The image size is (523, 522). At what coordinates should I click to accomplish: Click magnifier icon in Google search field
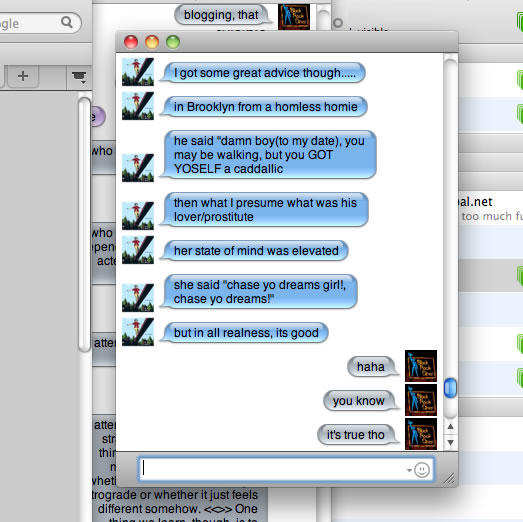67,22
